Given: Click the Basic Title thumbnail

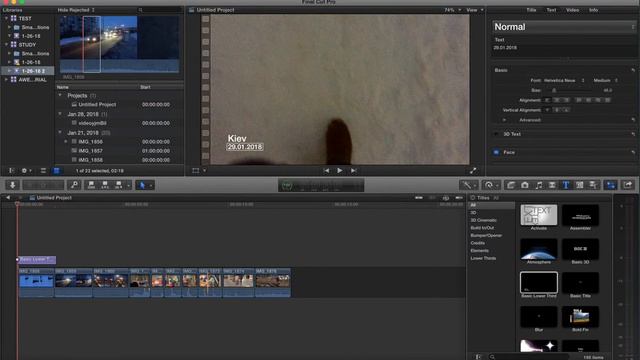Looking at the screenshot, I should (x=580, y=282).
